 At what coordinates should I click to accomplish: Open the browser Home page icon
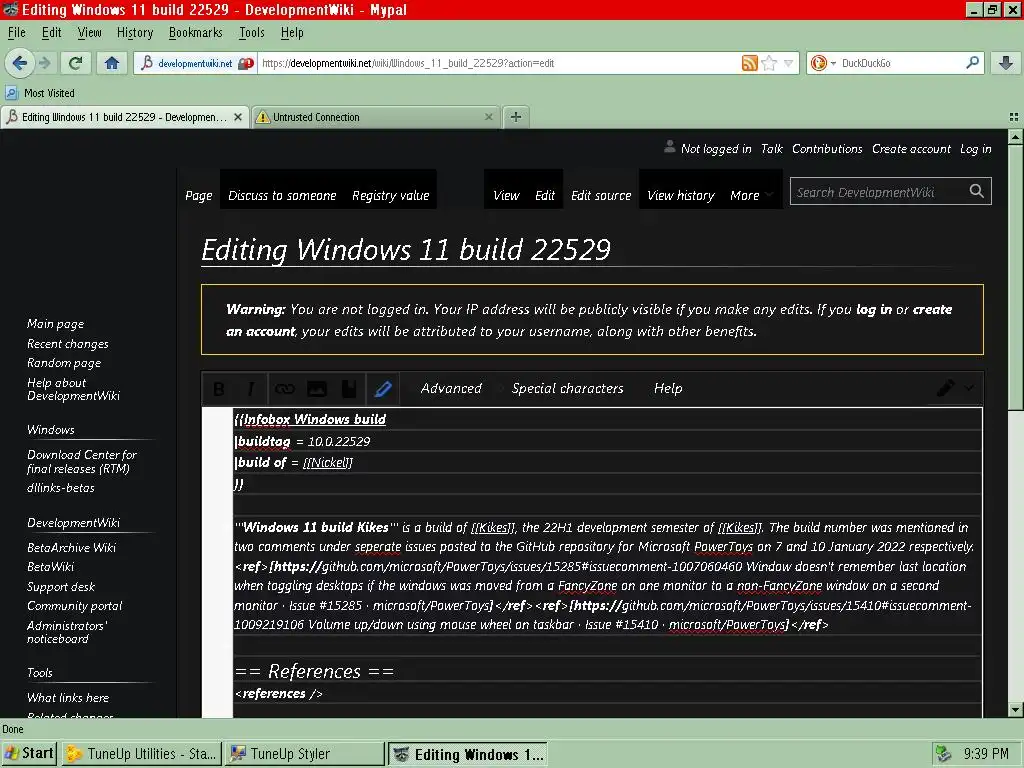pos(112,63)
